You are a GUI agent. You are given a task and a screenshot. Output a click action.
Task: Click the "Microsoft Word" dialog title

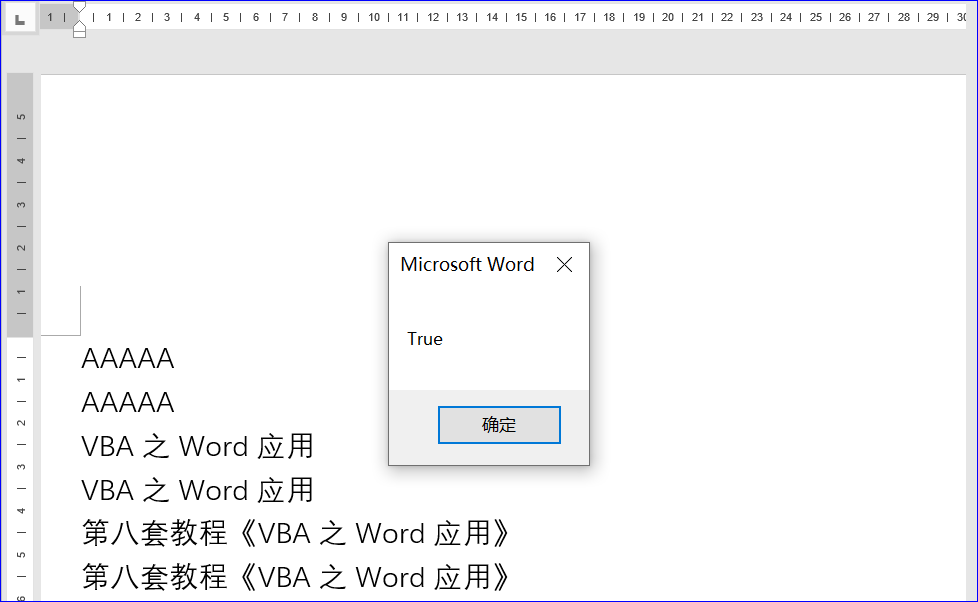coord(467,265)
